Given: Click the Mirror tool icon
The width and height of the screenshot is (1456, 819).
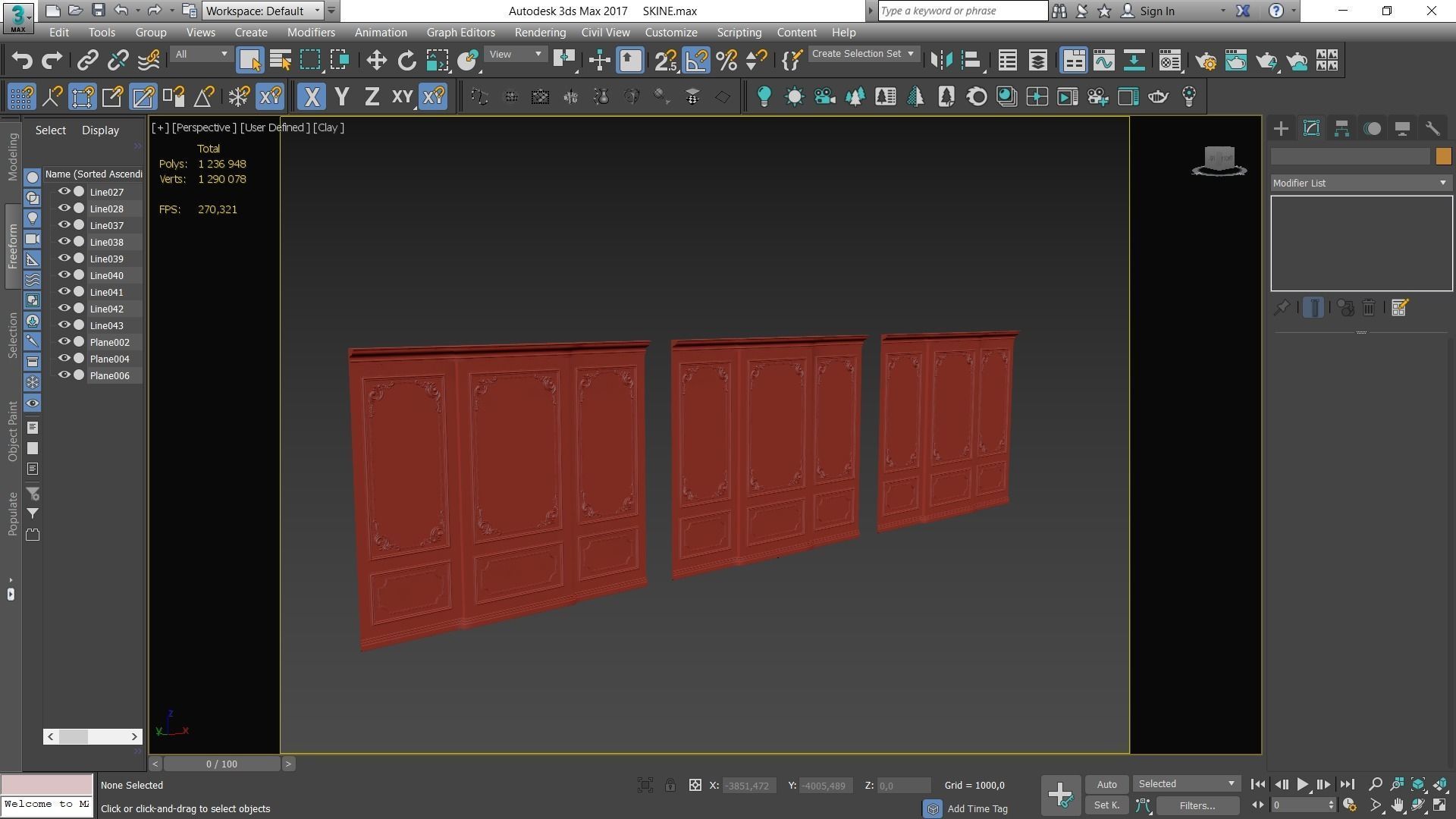Looking at the screenshot, I should 941,61.
